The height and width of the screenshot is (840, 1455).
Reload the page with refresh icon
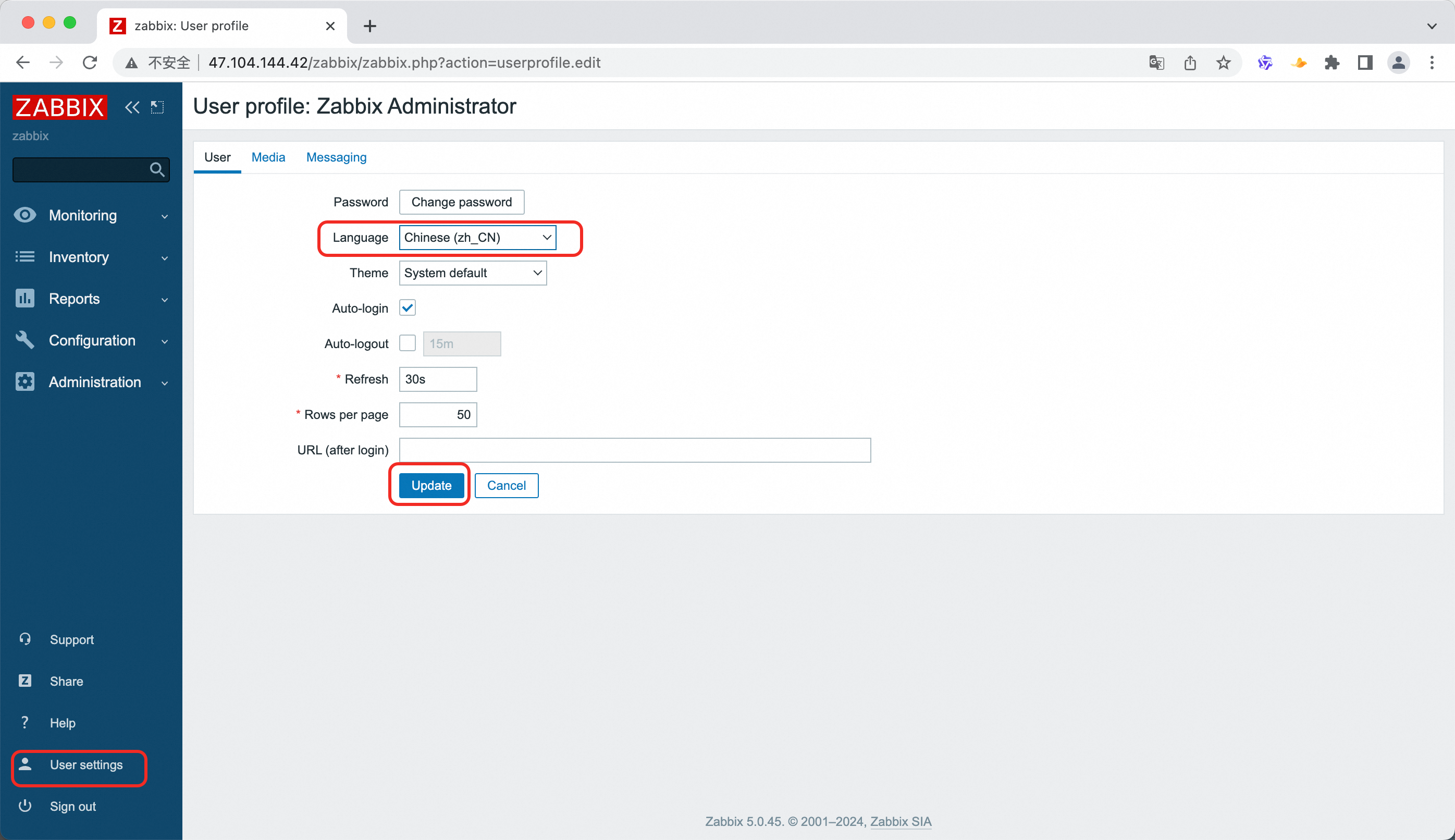coord(90,63)
